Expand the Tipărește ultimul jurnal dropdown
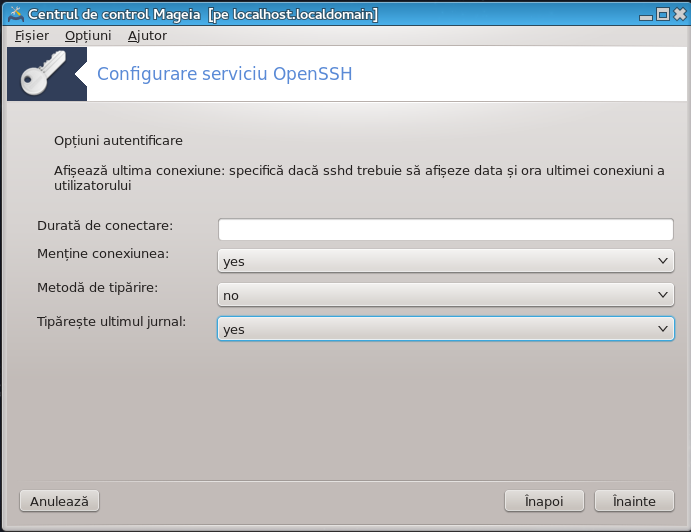 pyautogui.click(x=446, y=329)
